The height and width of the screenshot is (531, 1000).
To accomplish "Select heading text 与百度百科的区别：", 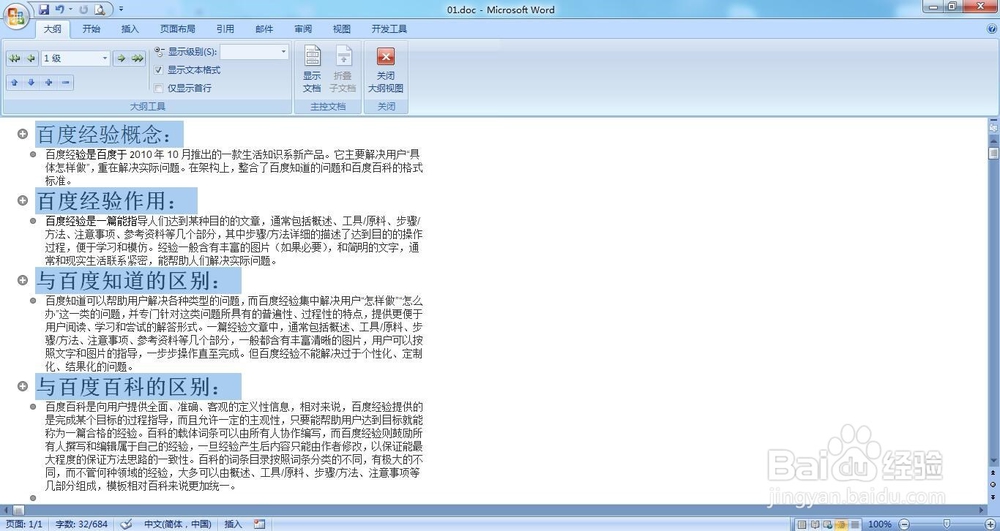I will 129,386.
